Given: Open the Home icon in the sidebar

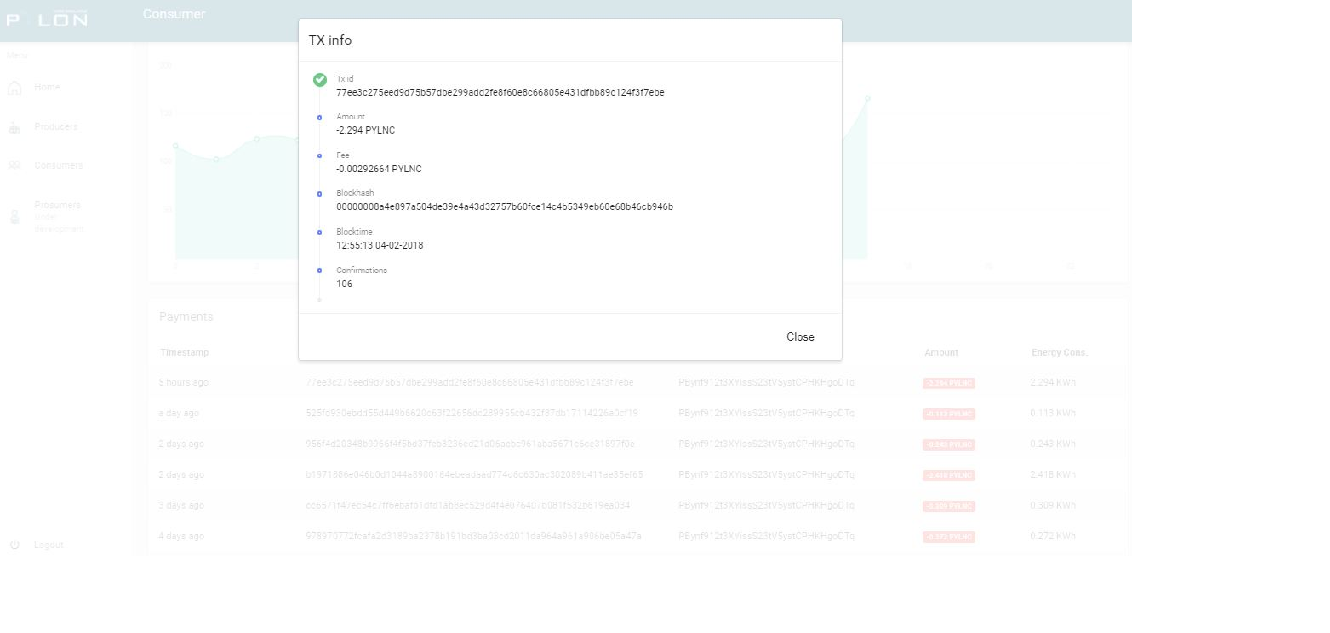Looking at the screenshot, I should click(15, 88).
